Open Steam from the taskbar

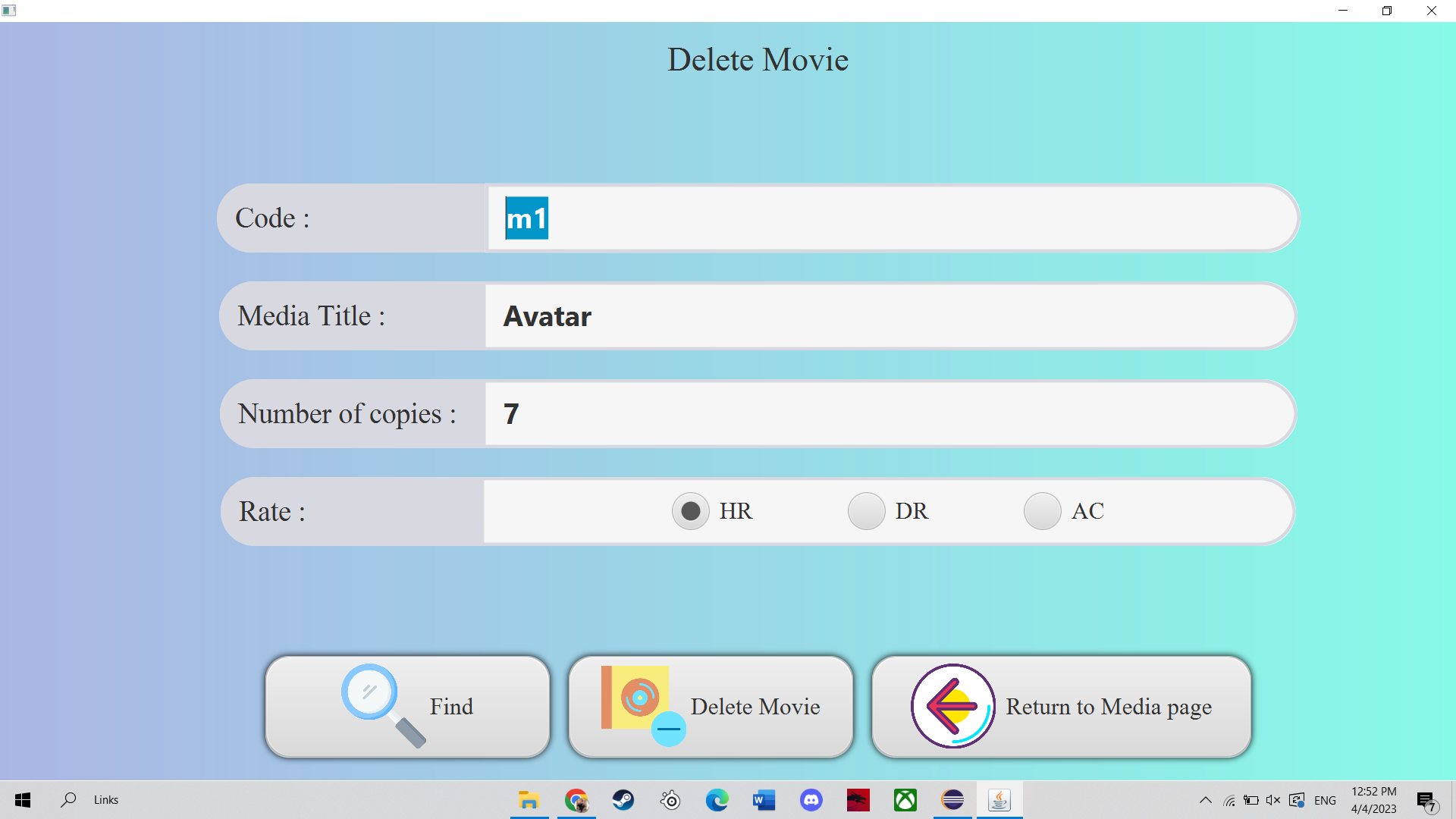tap(623, 800)
